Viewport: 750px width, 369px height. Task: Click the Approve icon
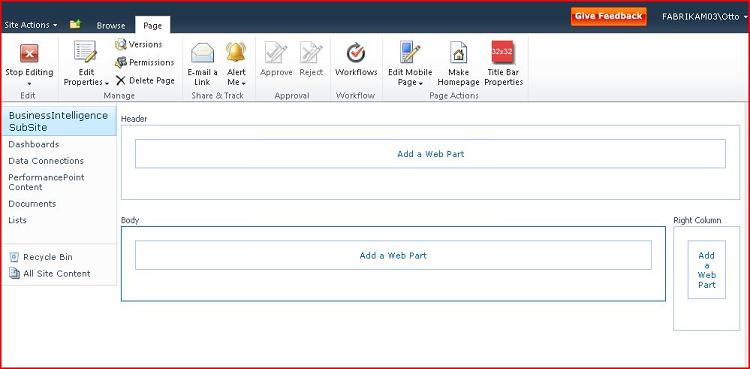click(276, 52)
